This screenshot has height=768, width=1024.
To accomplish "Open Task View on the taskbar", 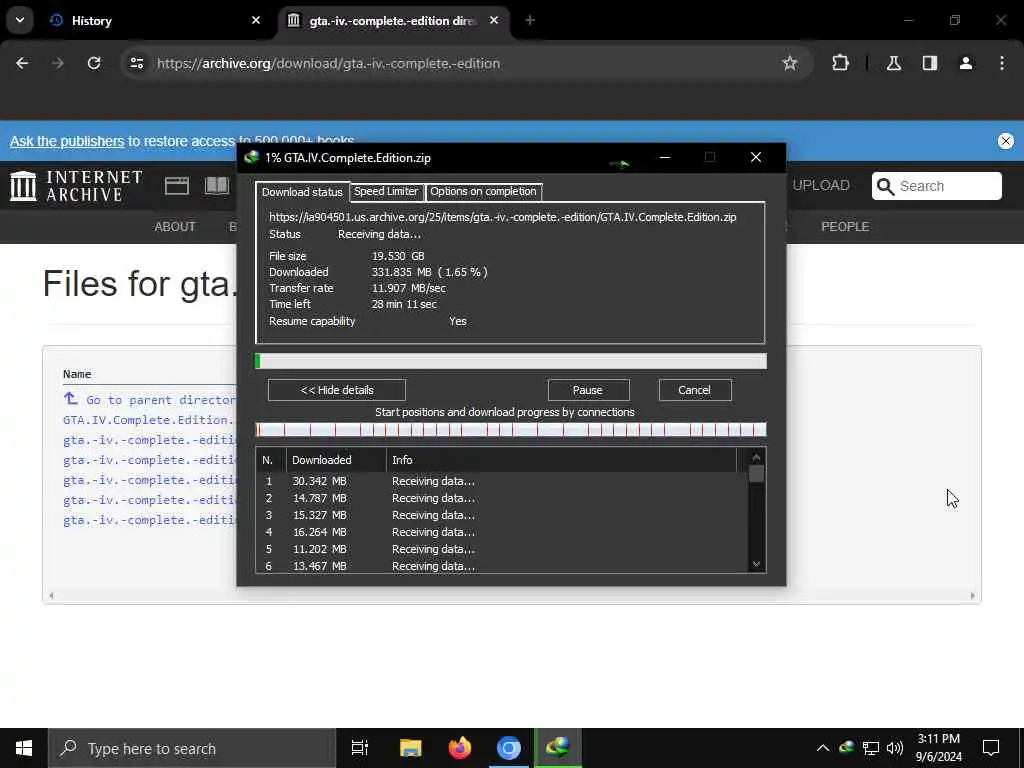I will pos(360,748).
